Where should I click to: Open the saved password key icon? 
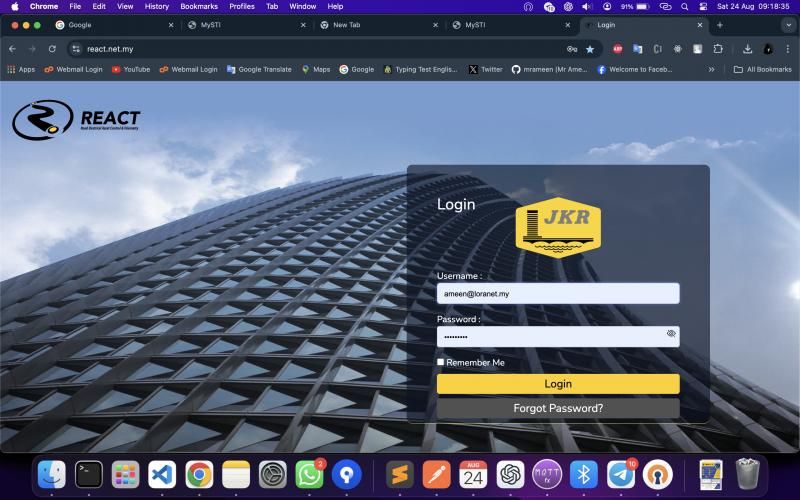(571, 49)
